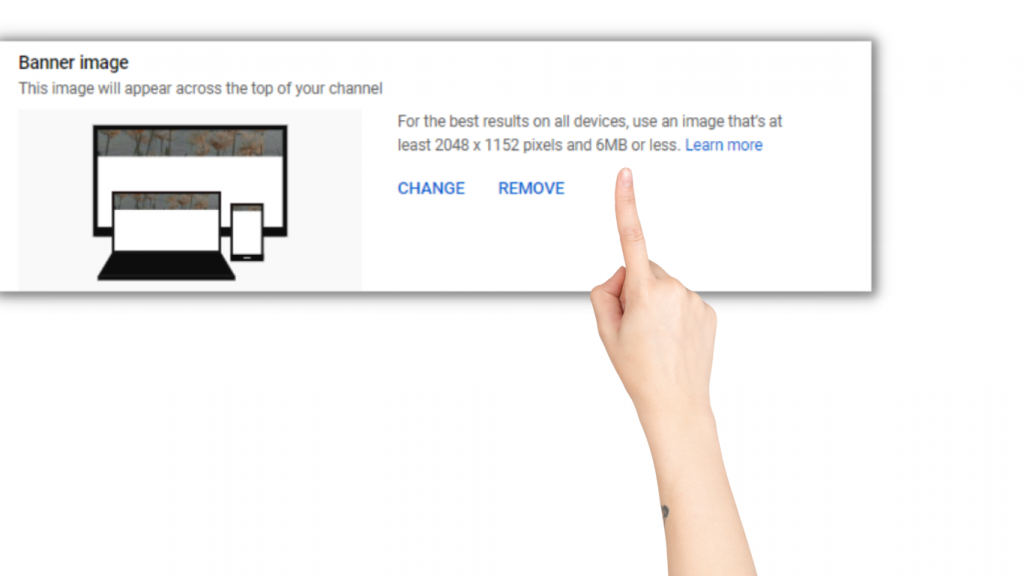Click the REMOVE banner button

(x=531, y=188)
